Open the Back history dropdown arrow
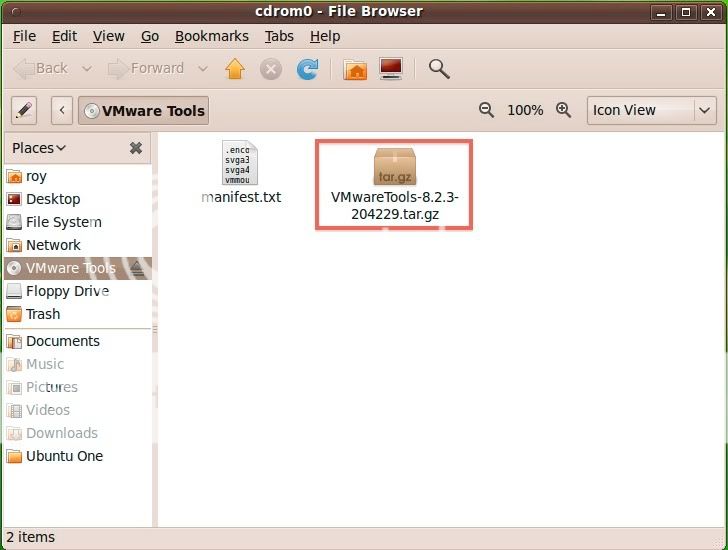728x550 pixels. pyautogui.click(x=86, y=69)
